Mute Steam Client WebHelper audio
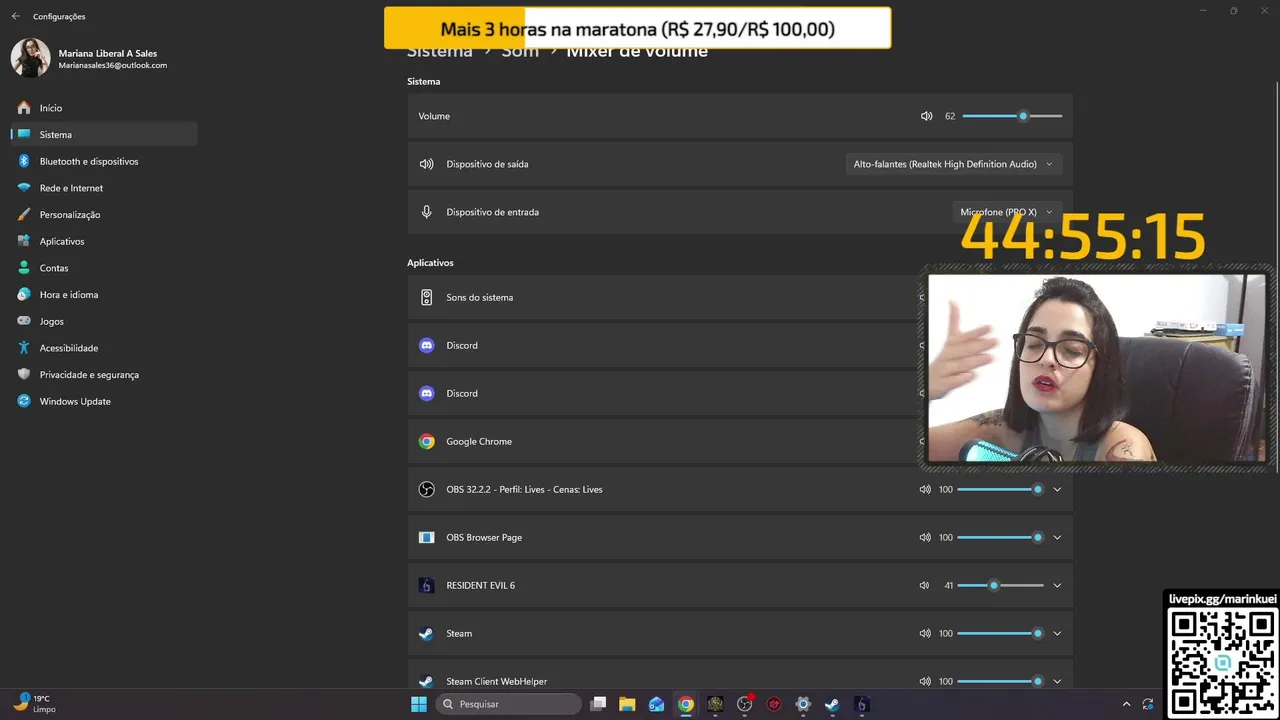 (925, 681)
